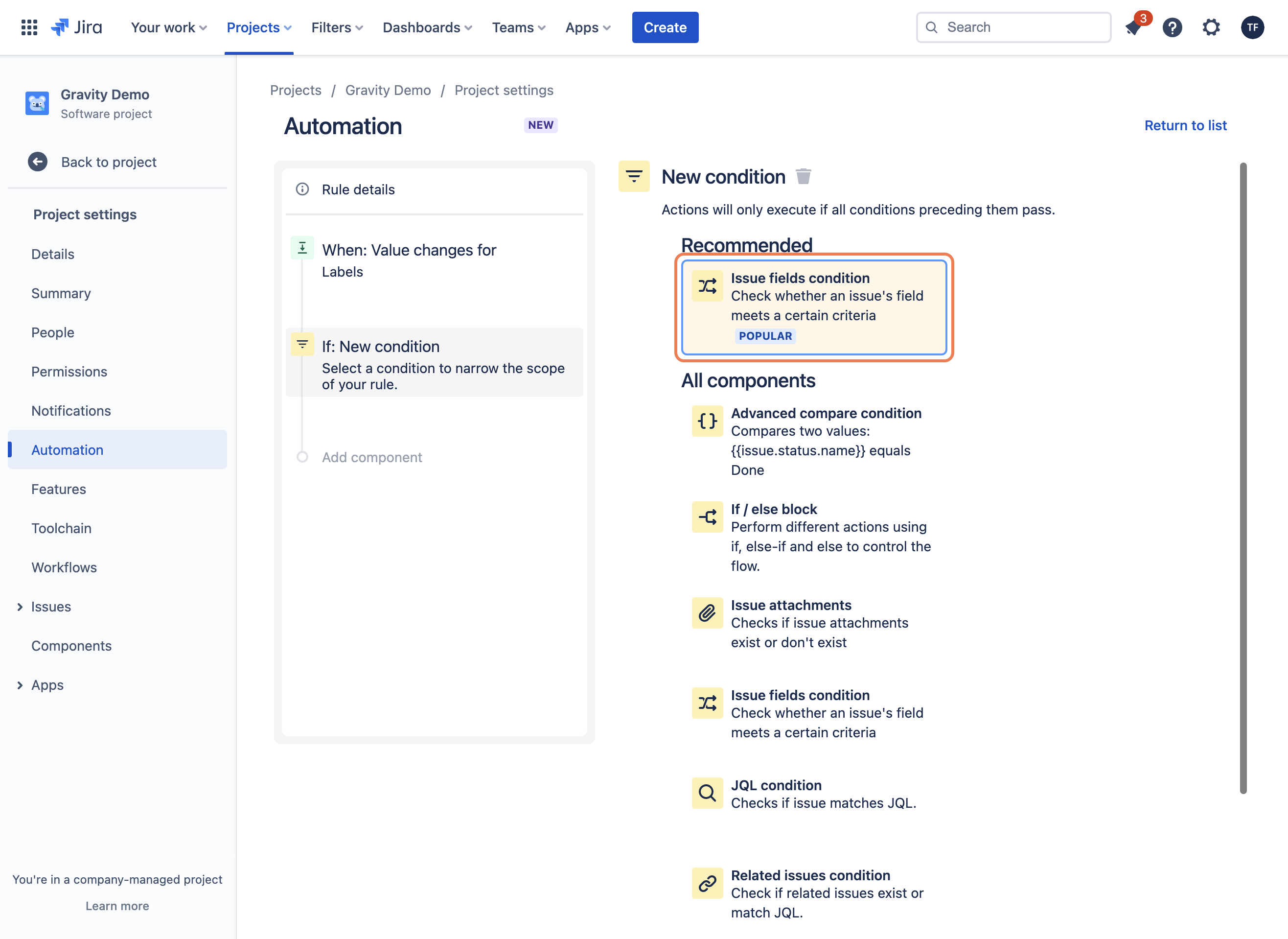Viewport: 1288px width, 939px height.
Task: Expand the Projects dropdown menu
Action: 259,27
